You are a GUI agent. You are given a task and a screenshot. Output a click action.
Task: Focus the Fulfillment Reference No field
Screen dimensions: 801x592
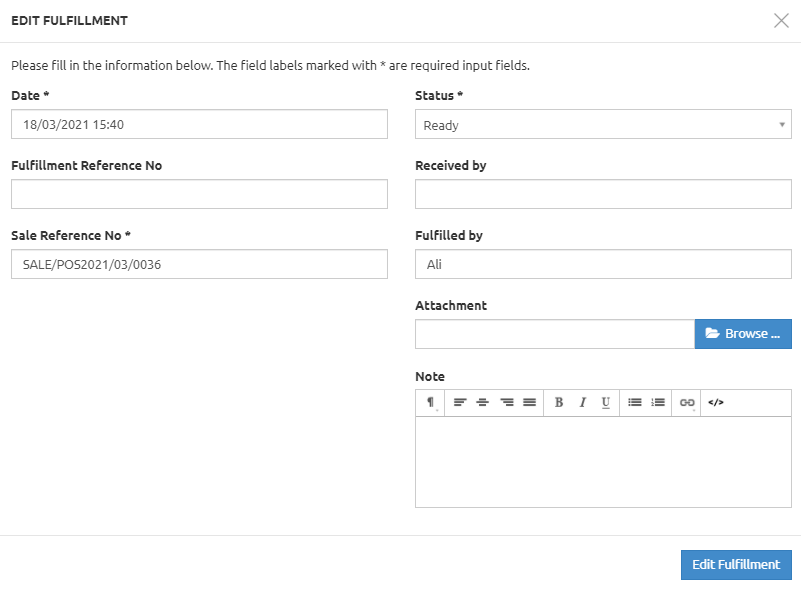click(x=199, y=195)
